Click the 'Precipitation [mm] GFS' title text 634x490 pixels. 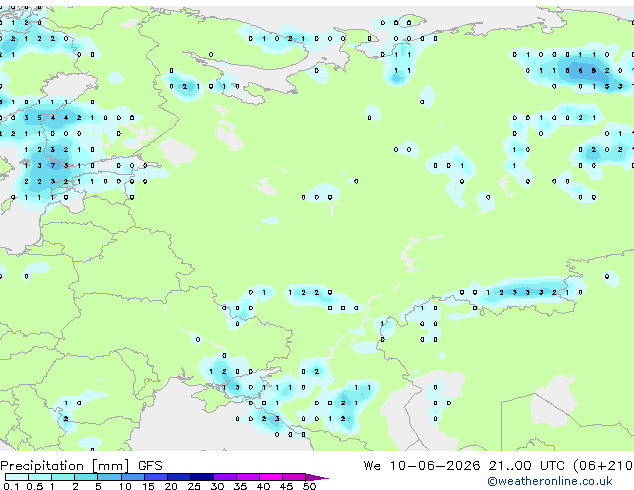click(81, 466)
